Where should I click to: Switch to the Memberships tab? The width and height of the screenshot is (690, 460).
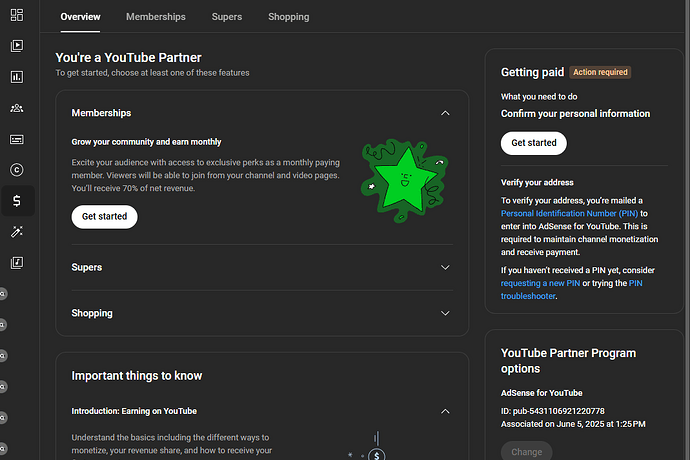click(155, 17)
